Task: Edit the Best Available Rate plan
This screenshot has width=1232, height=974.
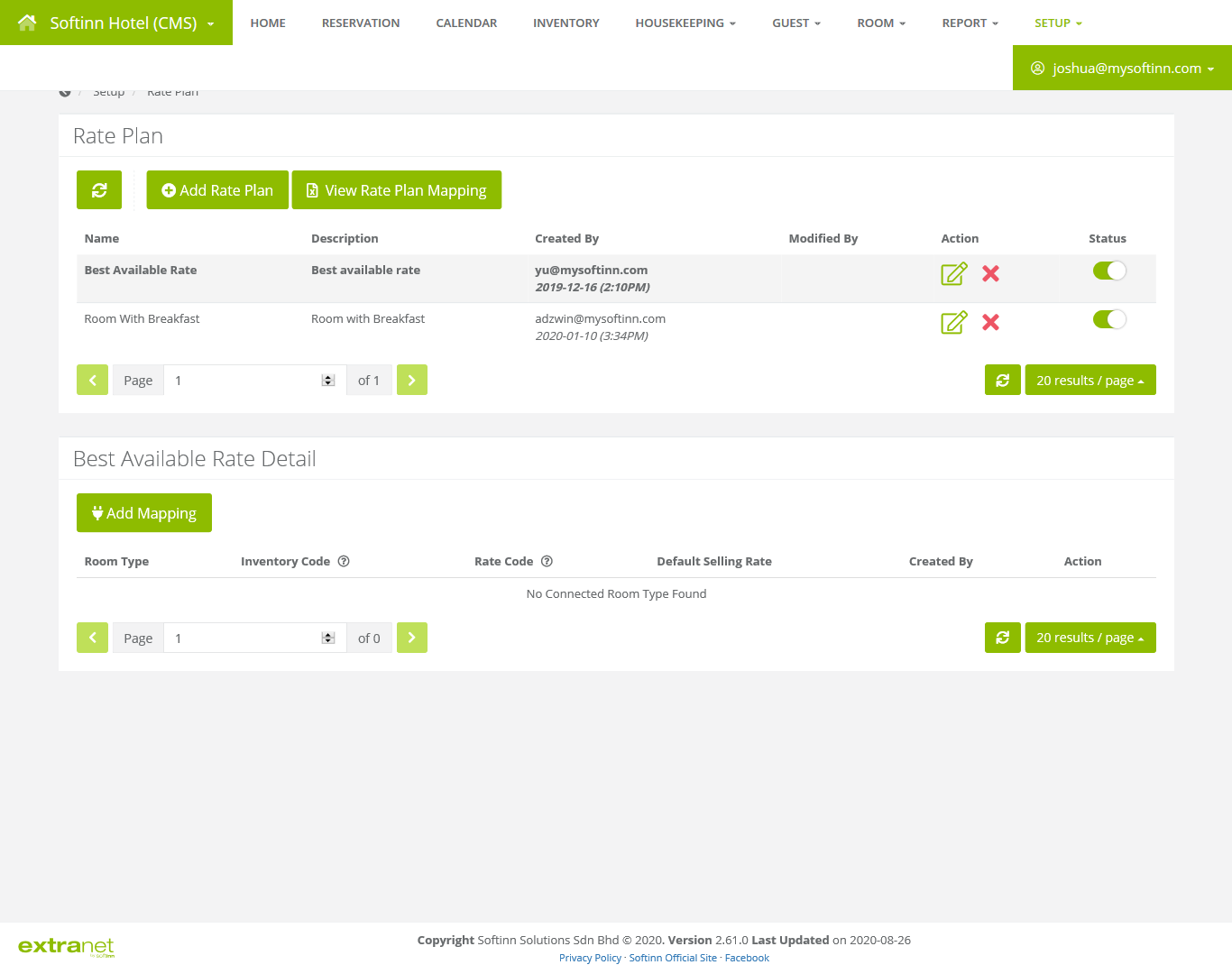Action: coord(953,272)
